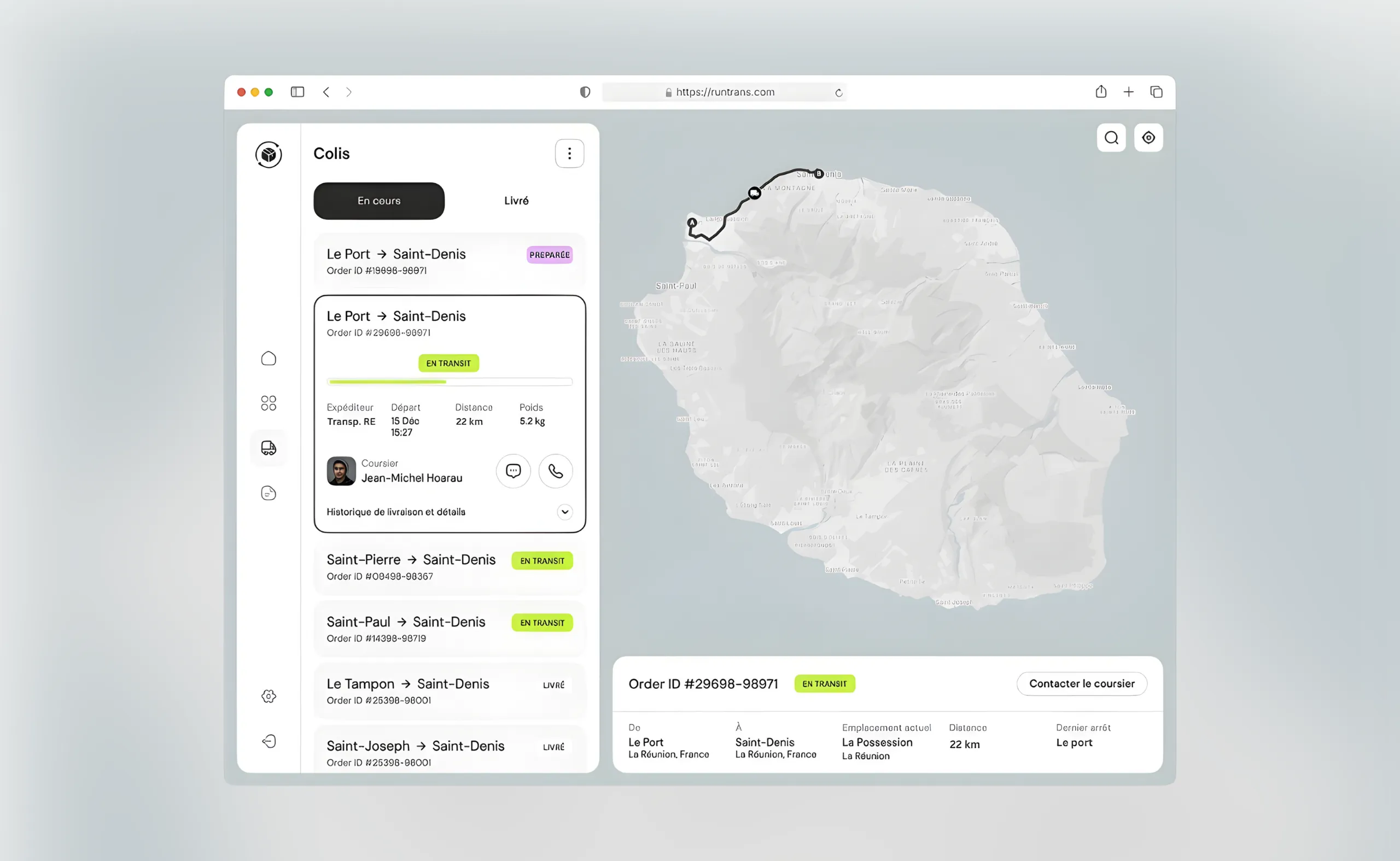Open the Colis three-dot options menu
The height and width of the screenshot is (861, 1400).
569,154
